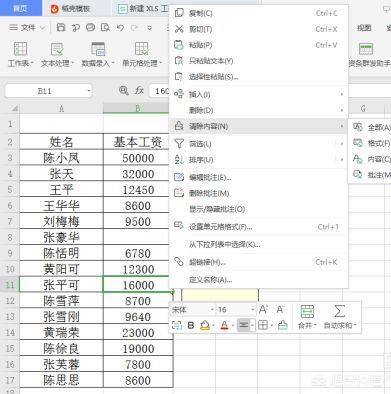Screen dimensions: 391x394
Task: Choose 定义名称(A) in context menu
Action: [x=259, y=279]
